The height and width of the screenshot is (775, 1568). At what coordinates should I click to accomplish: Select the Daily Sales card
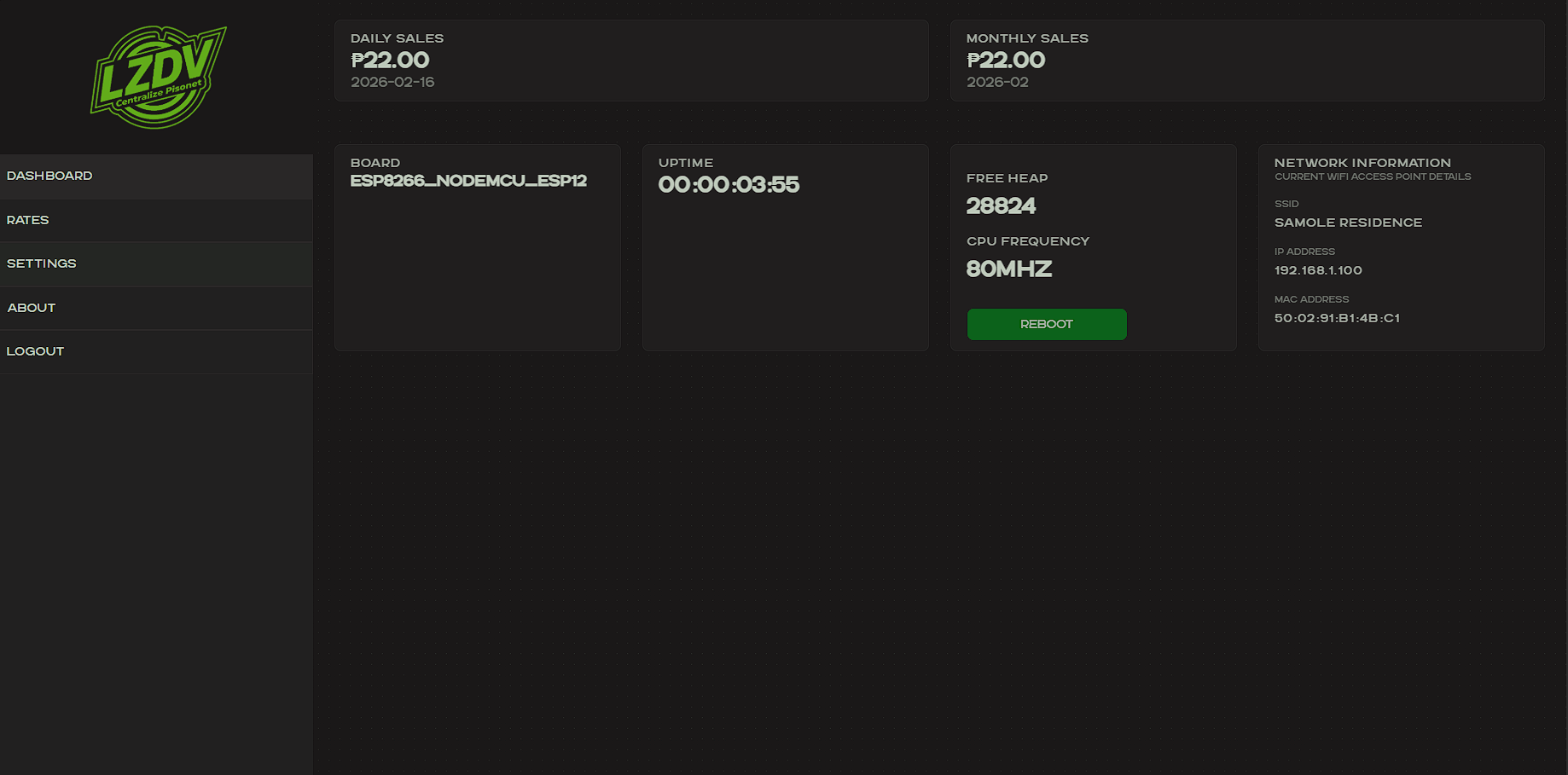click(x=631, y=61)
